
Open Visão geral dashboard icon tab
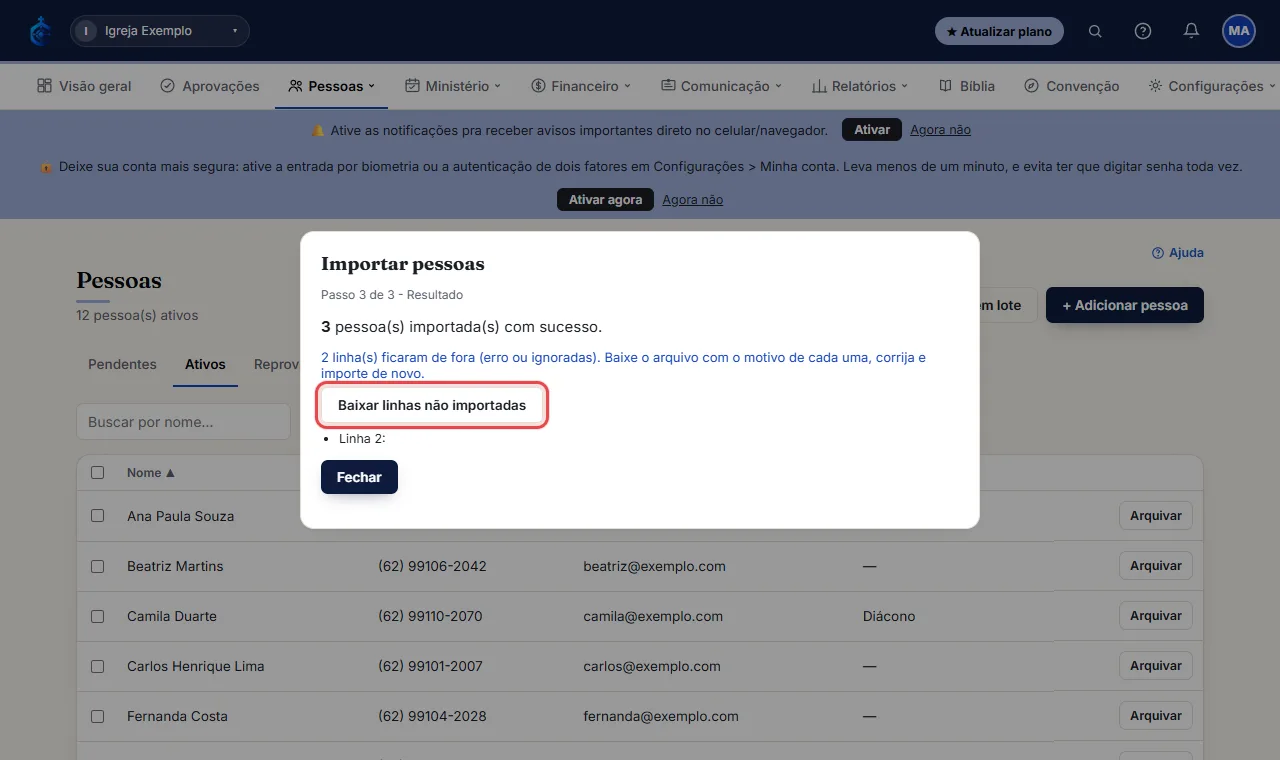[84, 86]
